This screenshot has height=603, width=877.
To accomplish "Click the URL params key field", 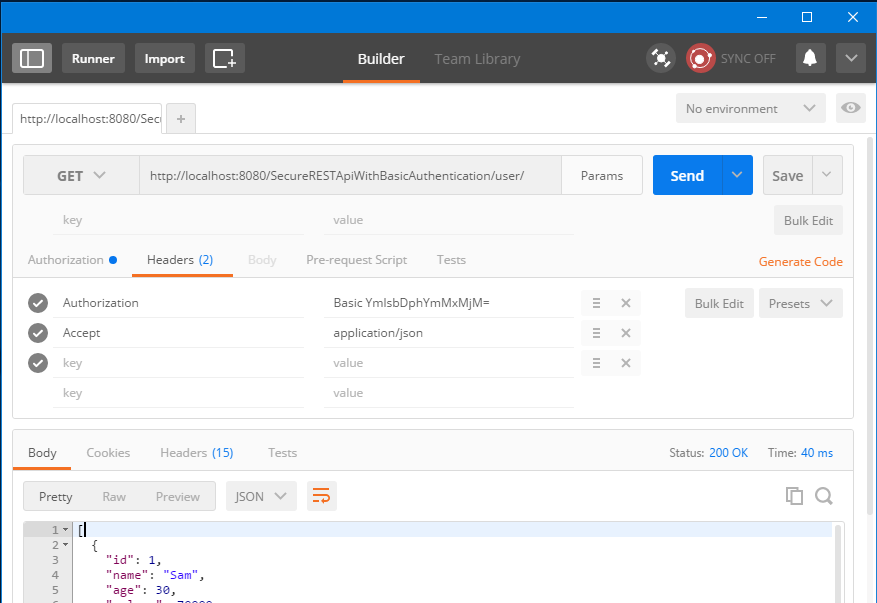I will point(178,220).
